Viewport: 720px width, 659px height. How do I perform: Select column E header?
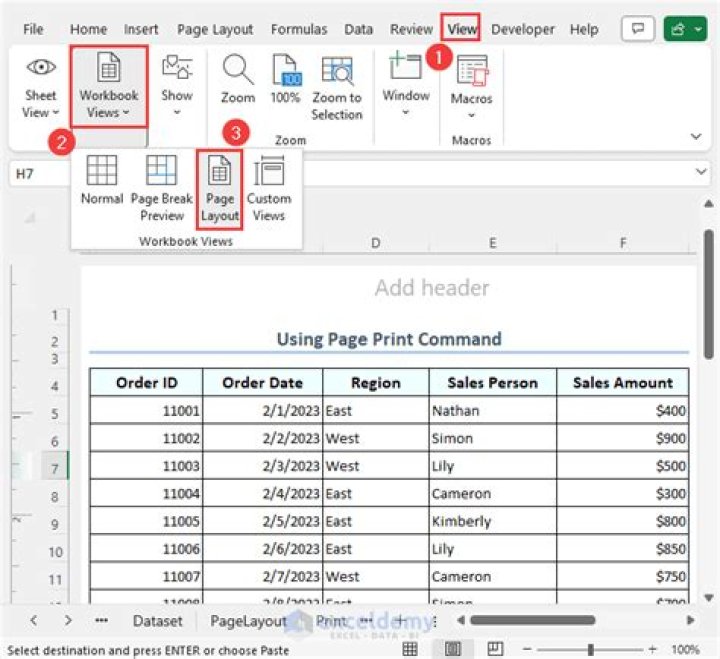tap(493, 242)
